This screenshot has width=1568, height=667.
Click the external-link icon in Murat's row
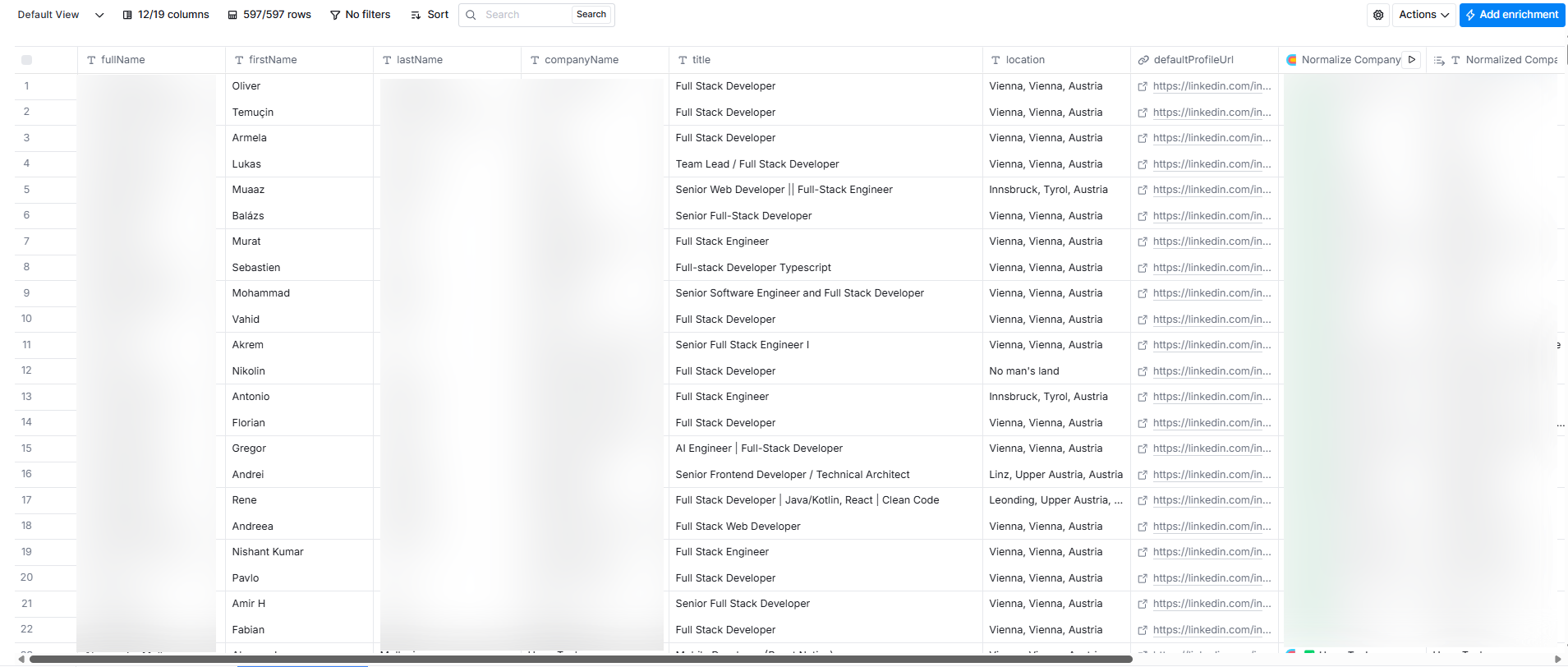[x=1143, y=241]
